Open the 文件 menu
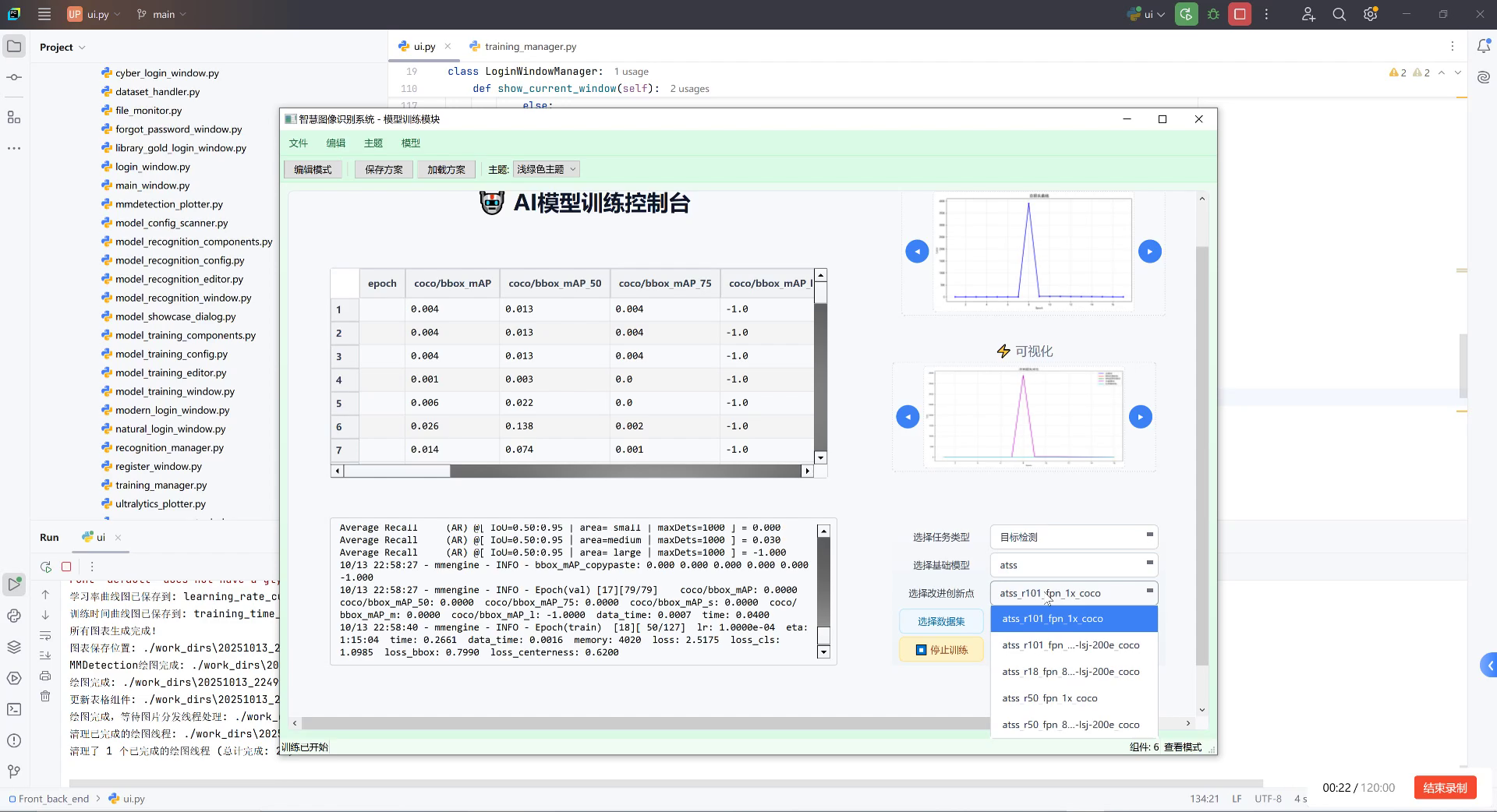The image size is (1497, 812). pos(298,143)
